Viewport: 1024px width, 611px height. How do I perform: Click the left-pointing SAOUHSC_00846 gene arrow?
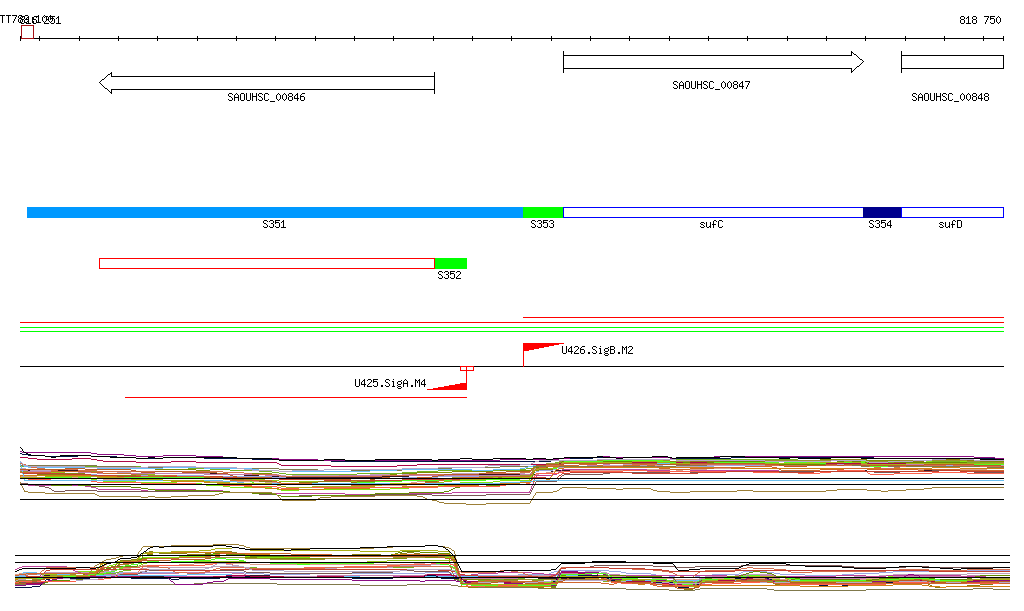pos(267,83)
